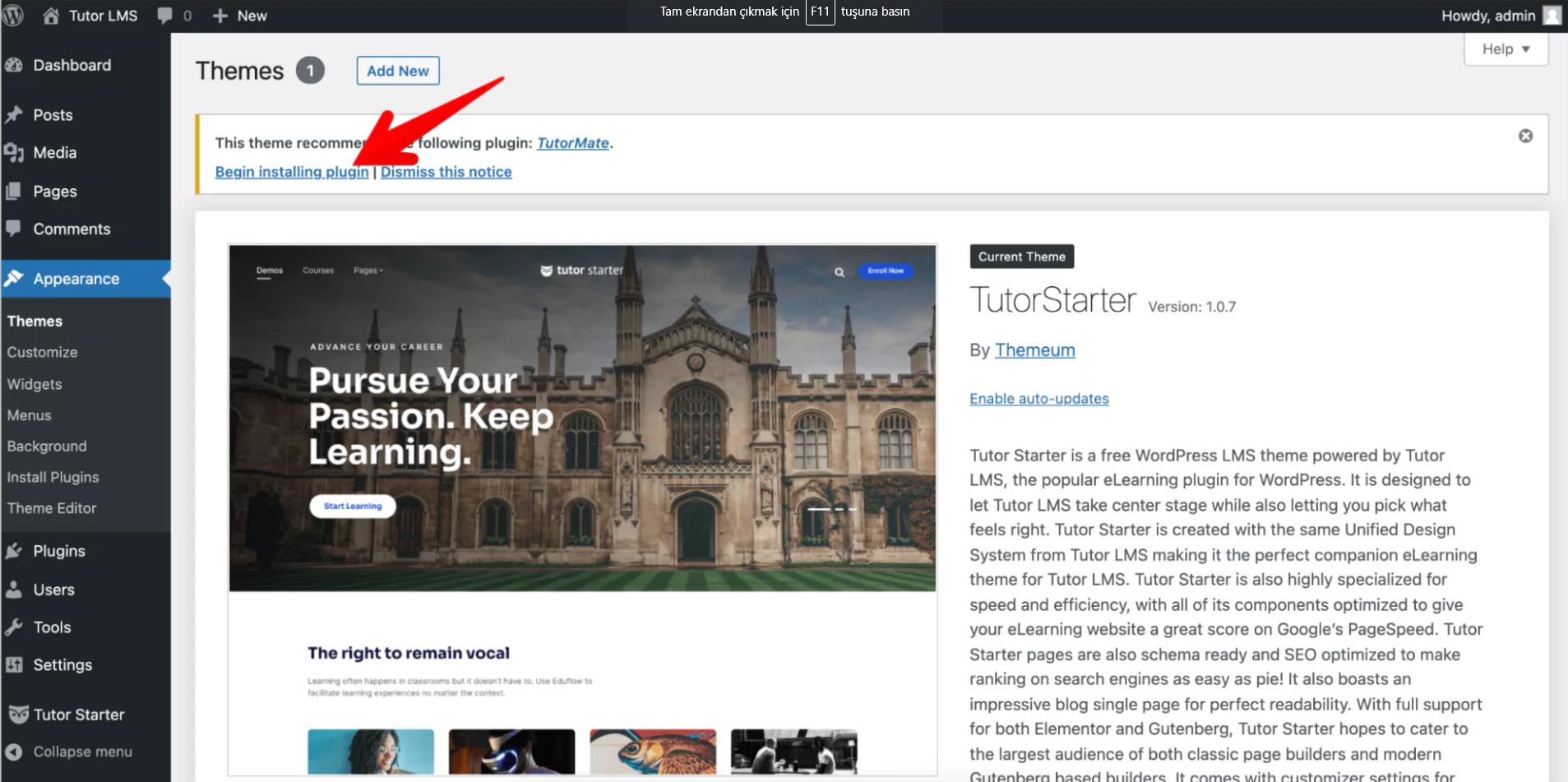Open the Menus submenu item

pos(29,415)
